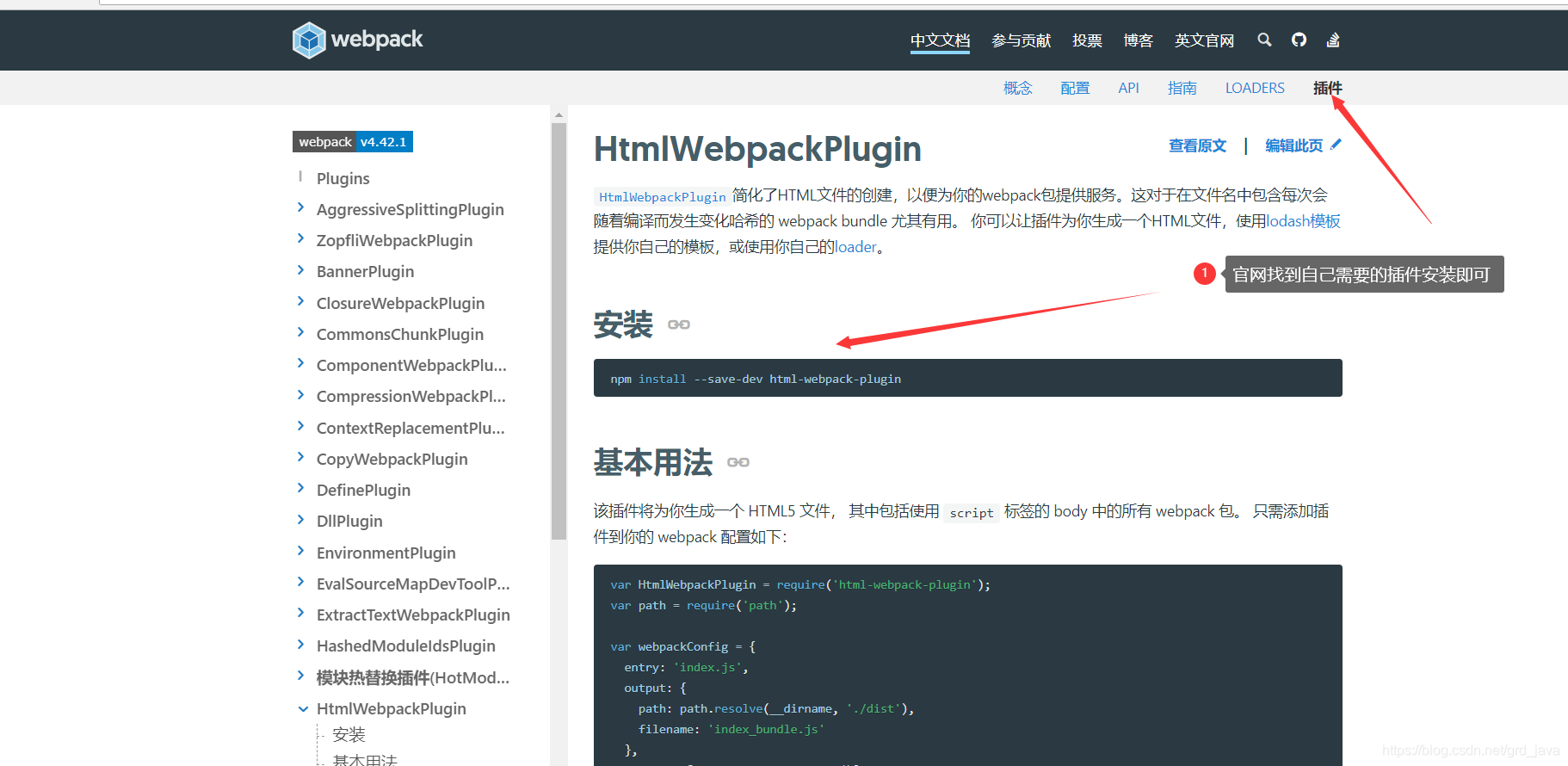Open 模块热替换插件(HotMod... in the sidebar
Viewport: 1568px width, 766px height.
412,677
